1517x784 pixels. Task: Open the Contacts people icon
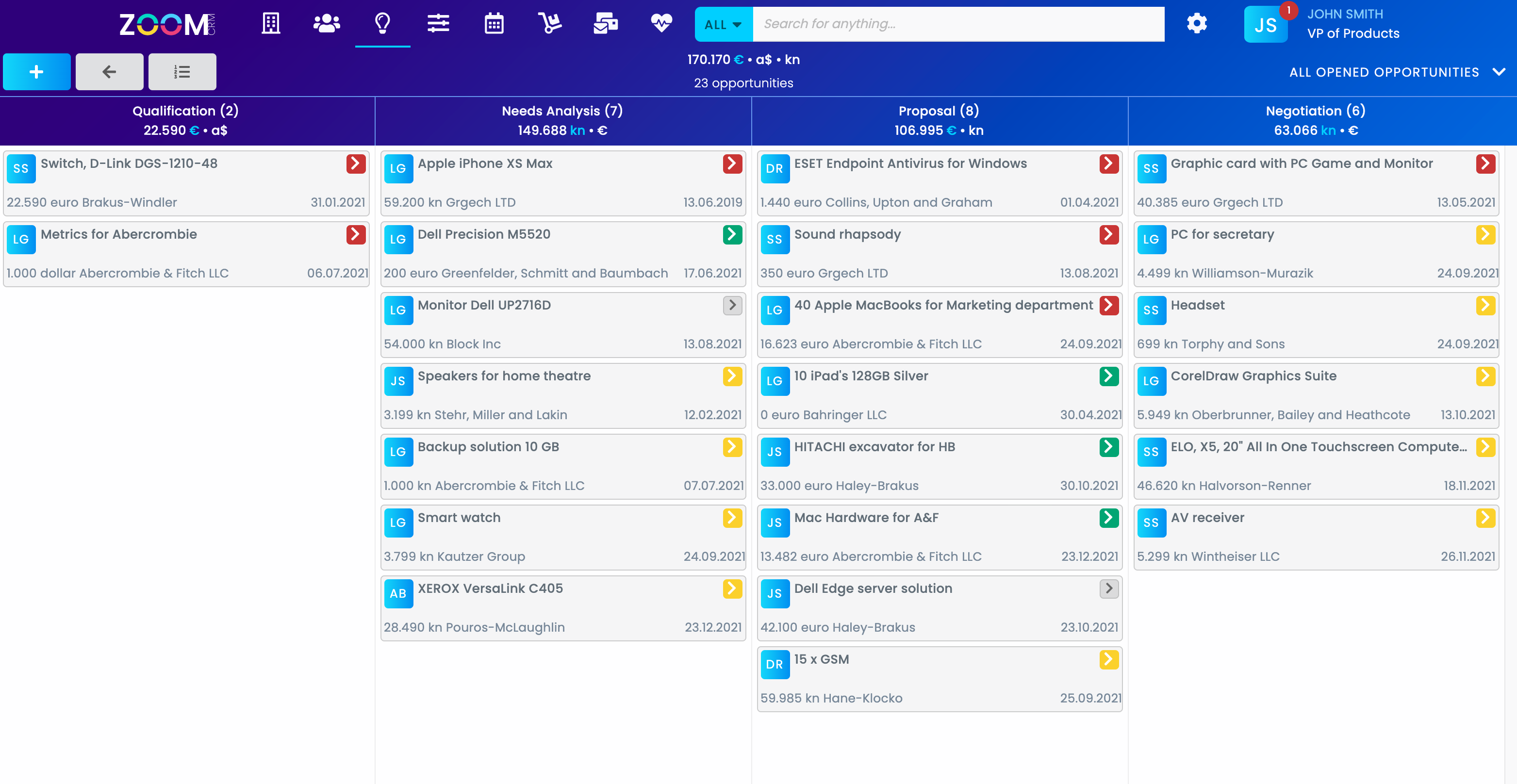(326, 24)
